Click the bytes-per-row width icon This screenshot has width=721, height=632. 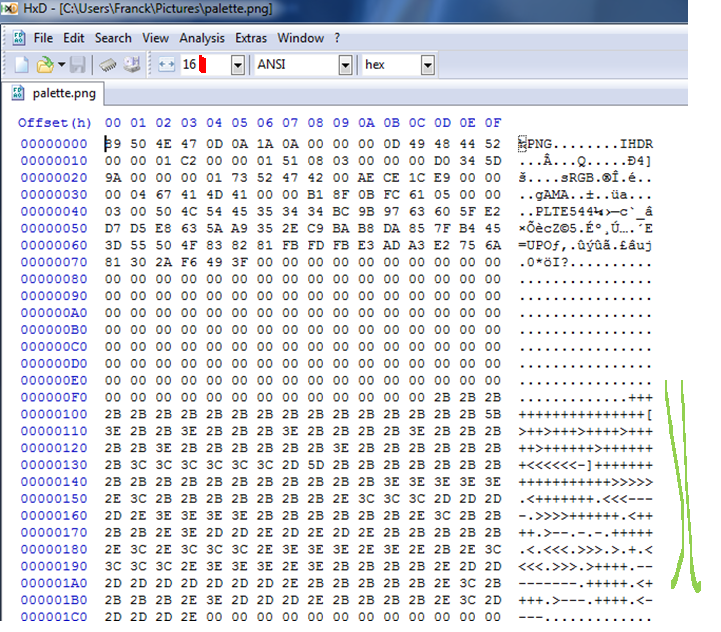167,65
